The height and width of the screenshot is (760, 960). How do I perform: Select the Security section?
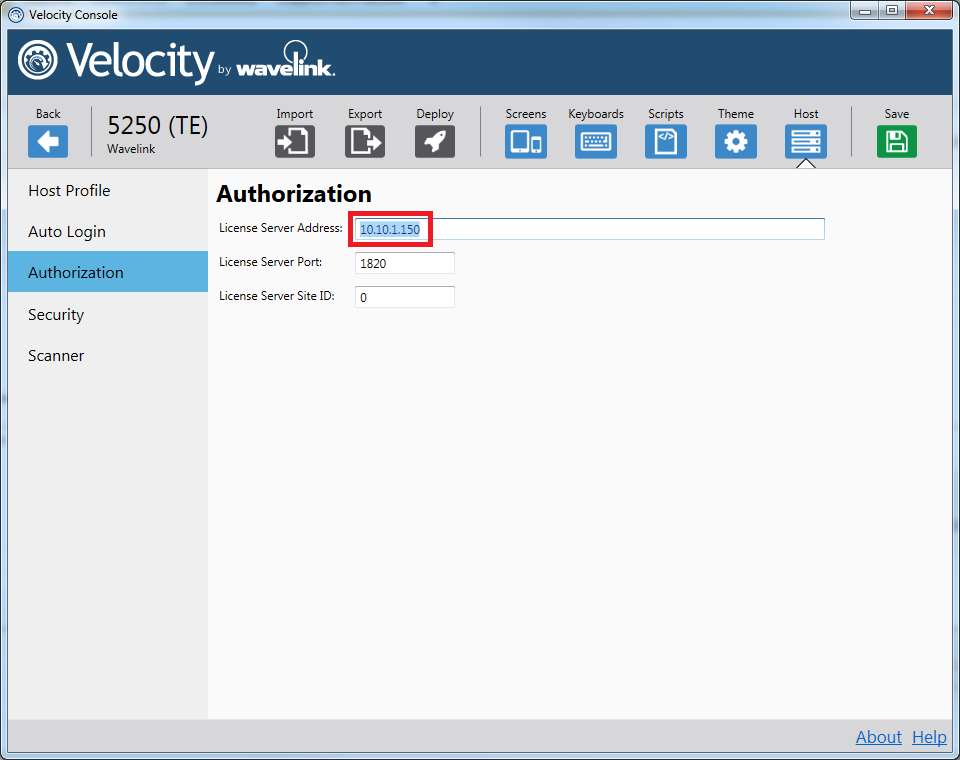(55, 314)
